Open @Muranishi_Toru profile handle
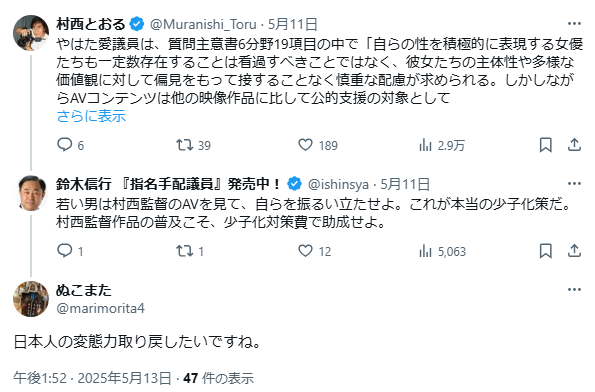 click(203, 25)
